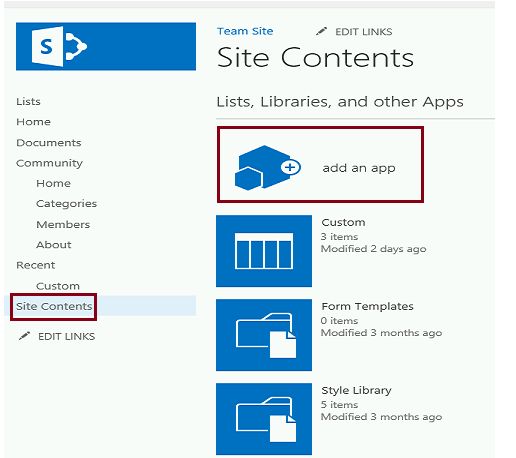Screen dimensions: 516x458
Task: Open About under Community
Action: coord(54,245)
